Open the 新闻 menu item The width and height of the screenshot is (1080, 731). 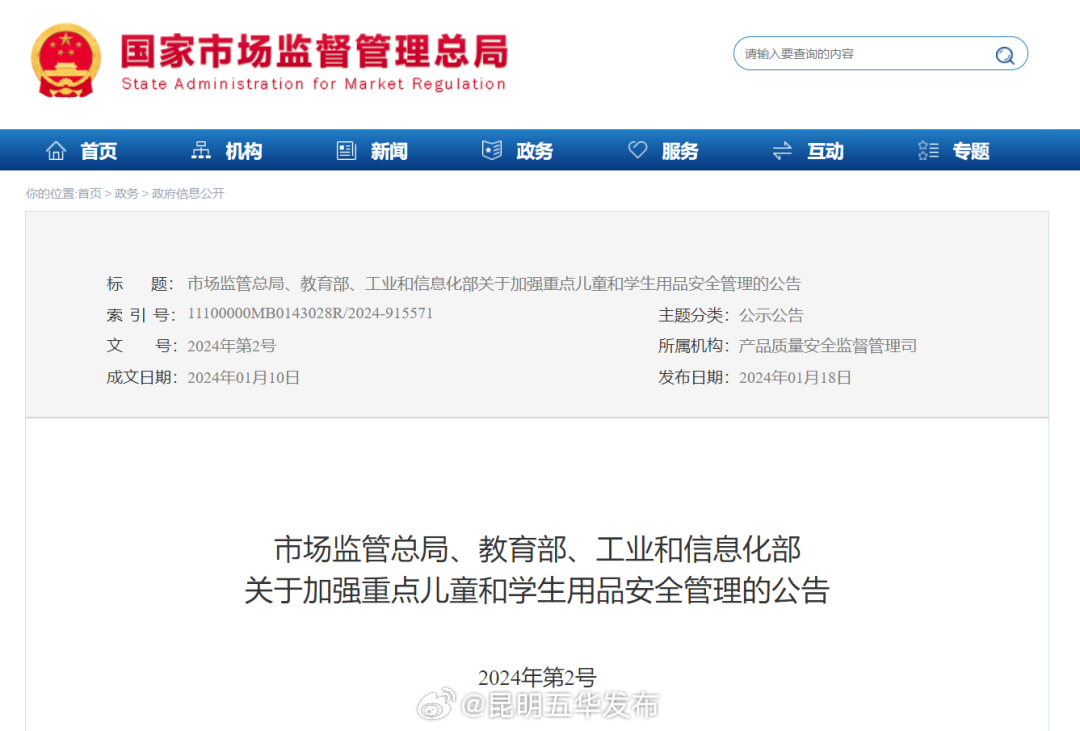(389, 151)
